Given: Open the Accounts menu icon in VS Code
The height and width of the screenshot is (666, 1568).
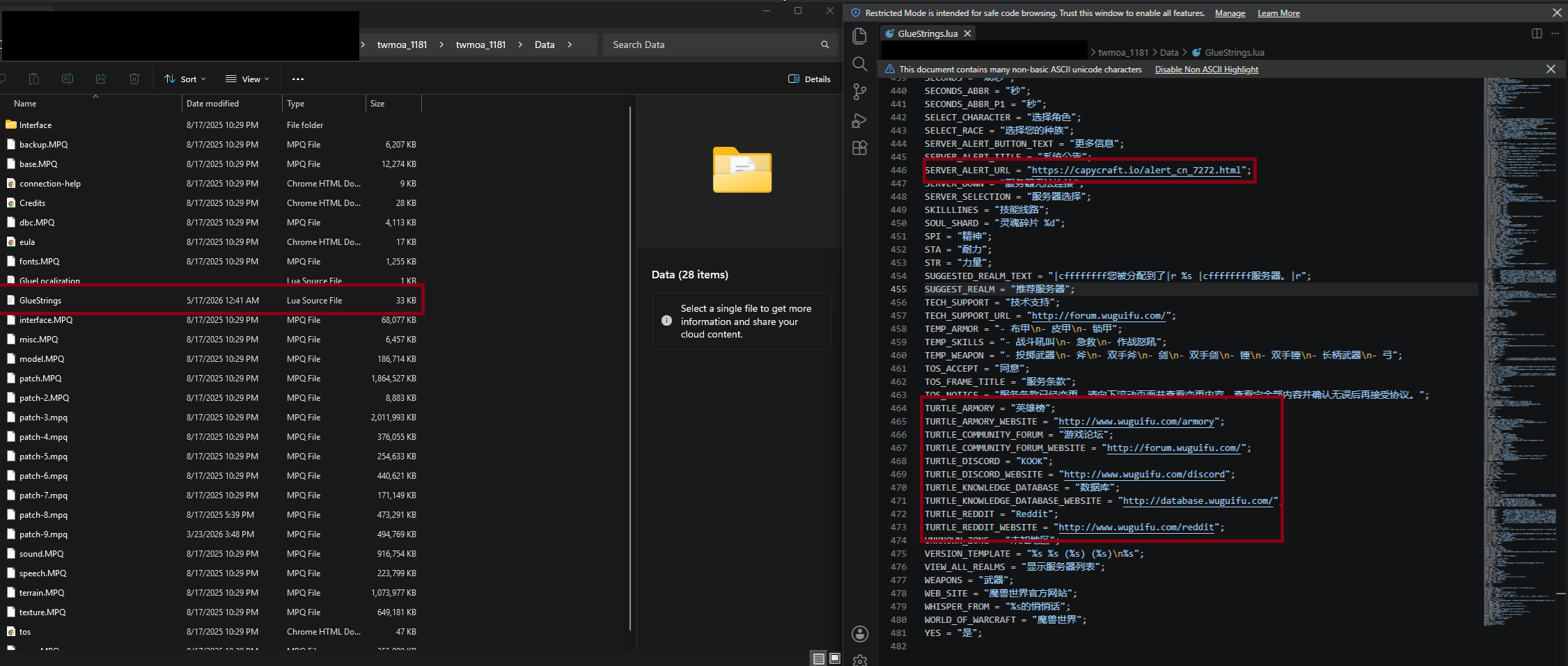Looking at the screenshot, I should coord(860,633).
